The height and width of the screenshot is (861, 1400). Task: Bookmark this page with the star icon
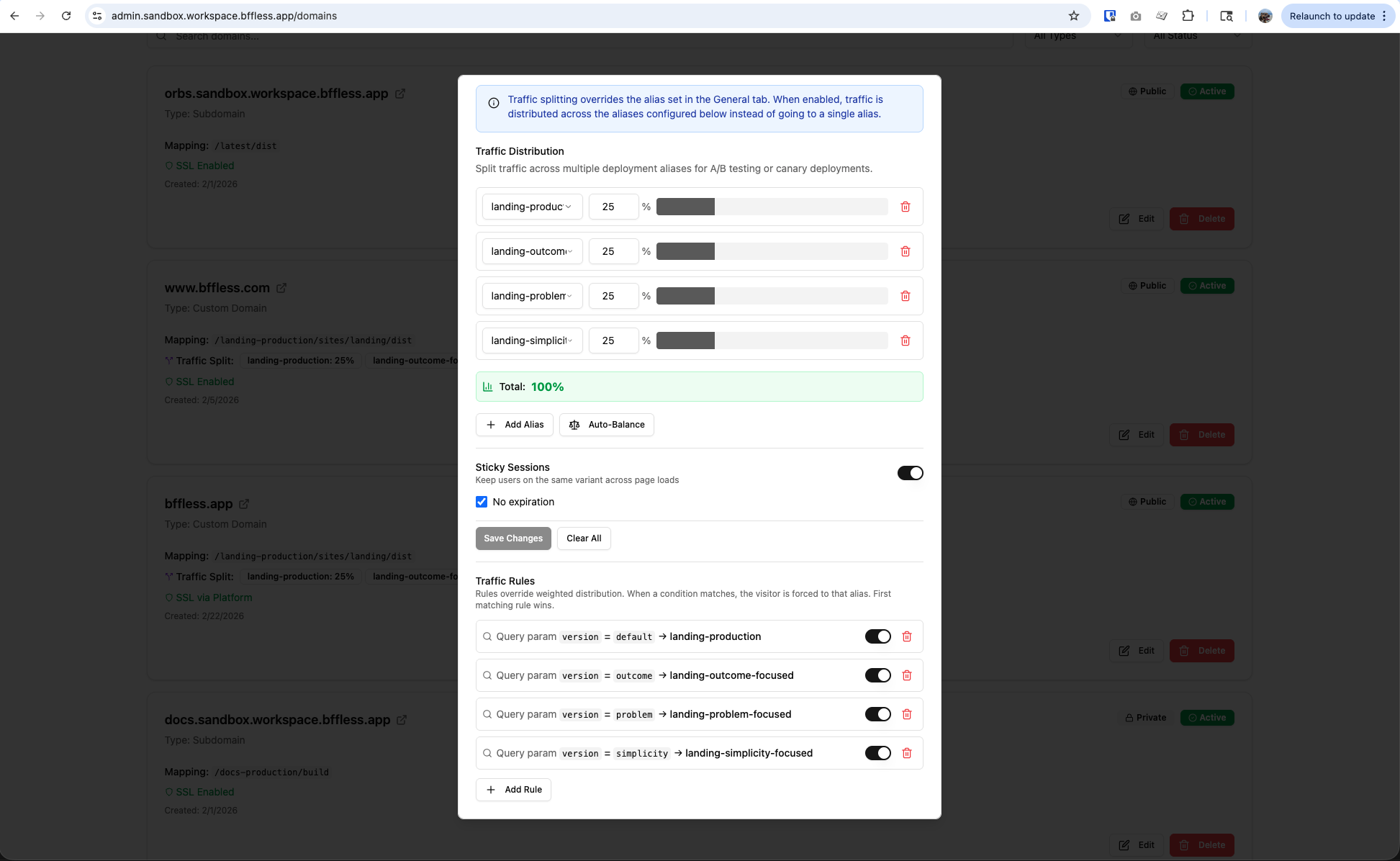coord(1074,16)
